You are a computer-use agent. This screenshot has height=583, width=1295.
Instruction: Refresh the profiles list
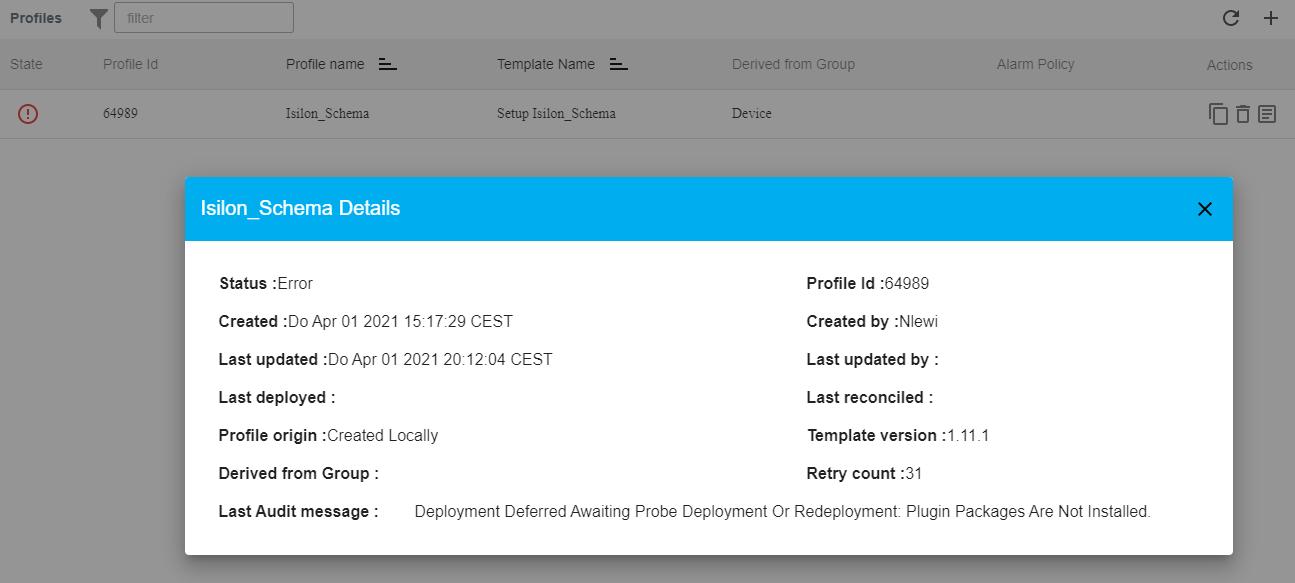[1231, 18]
